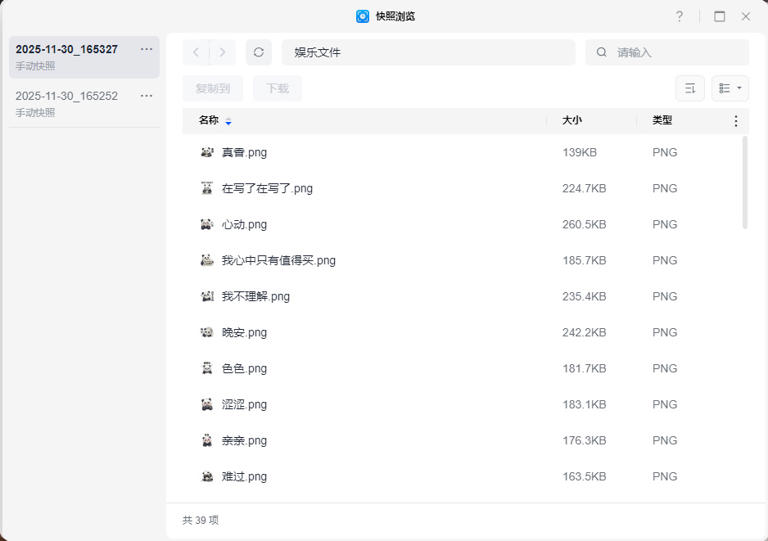
Task: Click the 复制到 button
Action: [212, 88]
